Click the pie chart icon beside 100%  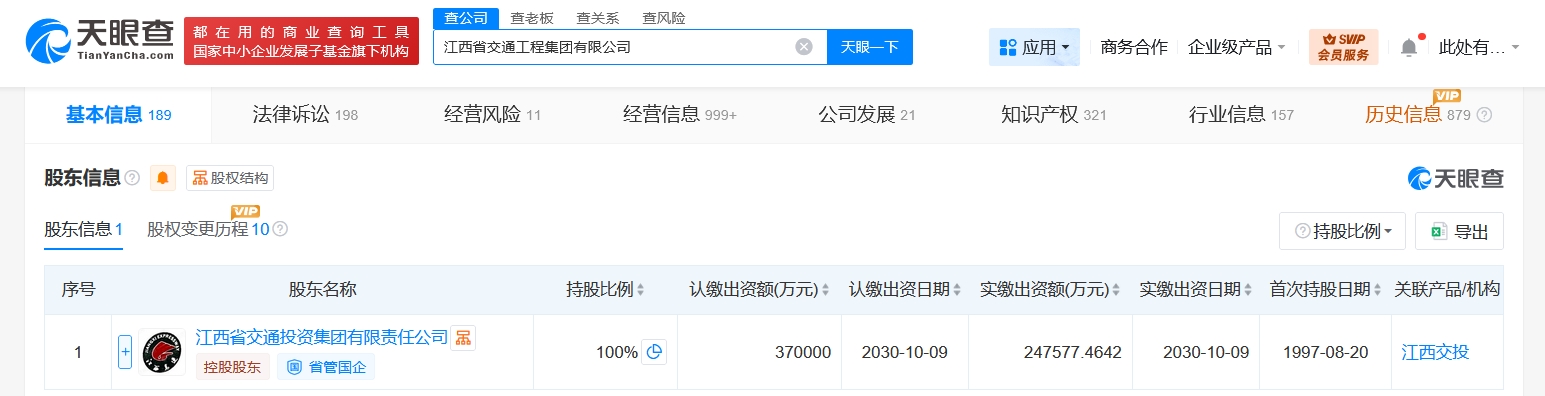pyautogui.click(x=654, y=352)
